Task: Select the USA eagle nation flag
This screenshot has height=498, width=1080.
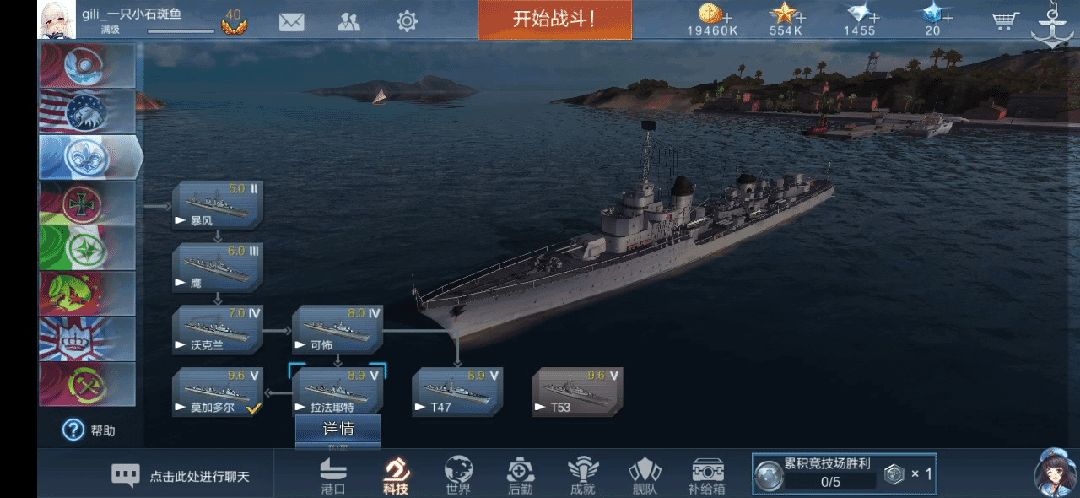Action: pos(87,111)
